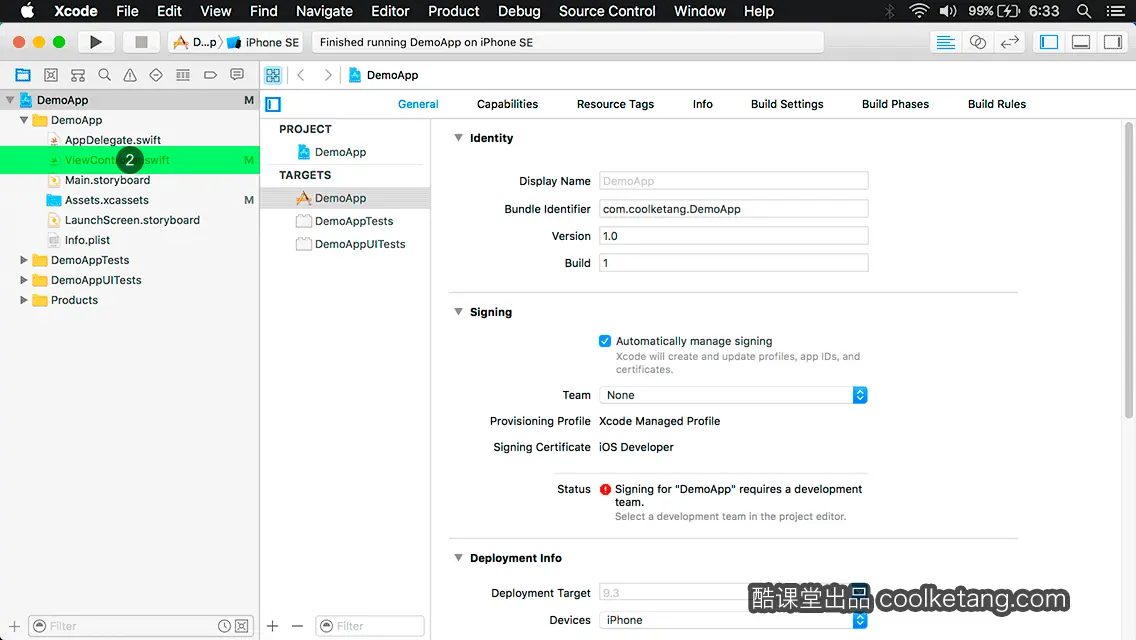This screenshot has width=1136, height=640.
Task: Open Spotlight search in menu bar
Action: [1083, 11]
